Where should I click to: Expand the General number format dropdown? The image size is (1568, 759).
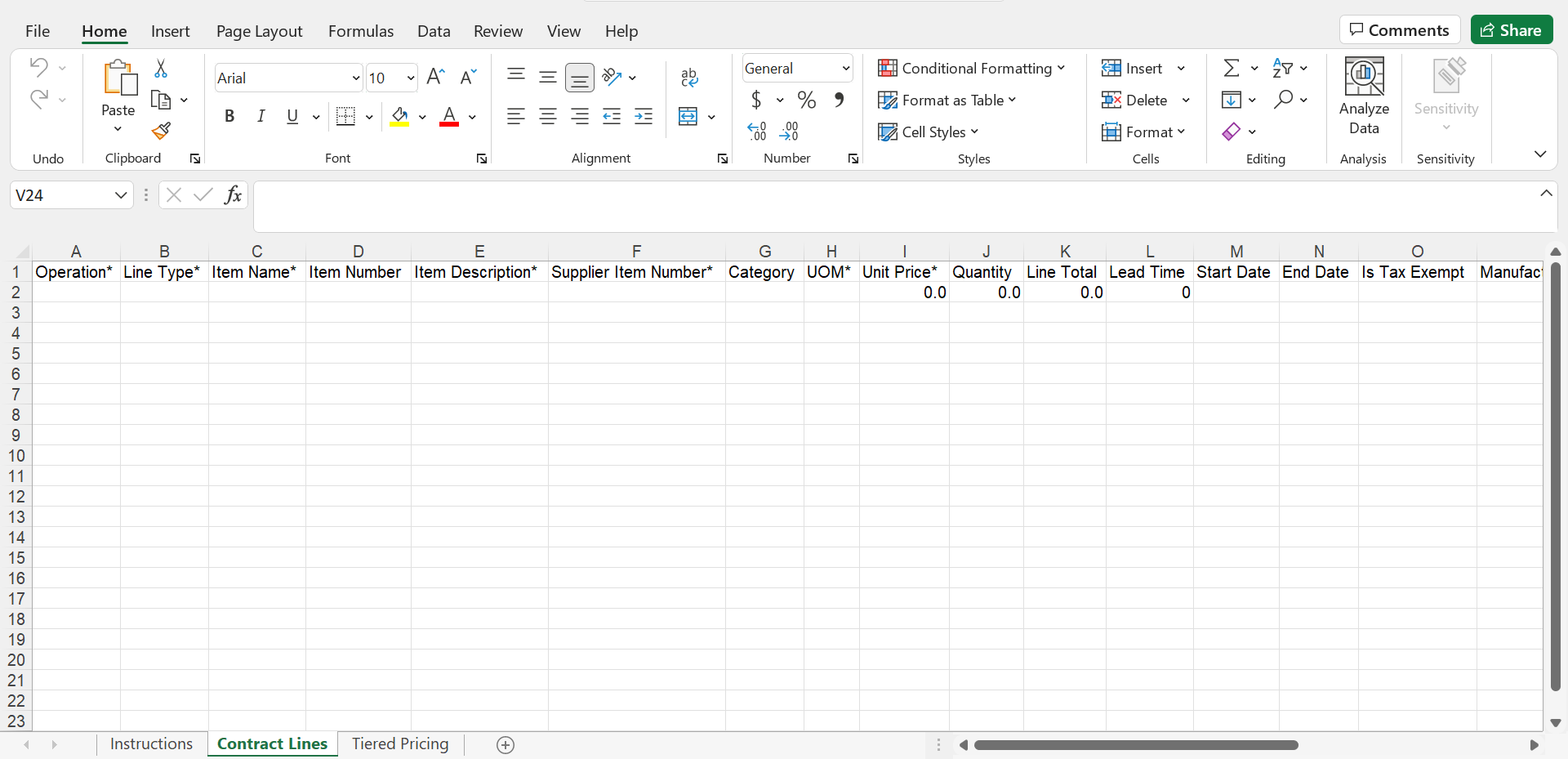845,69
